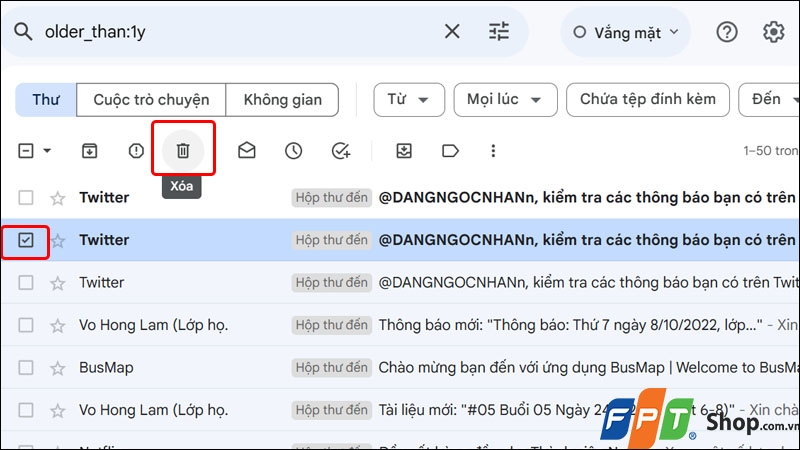Check the third Twitter email checkbox
This screenshot has height=450, width=800.
26,283
